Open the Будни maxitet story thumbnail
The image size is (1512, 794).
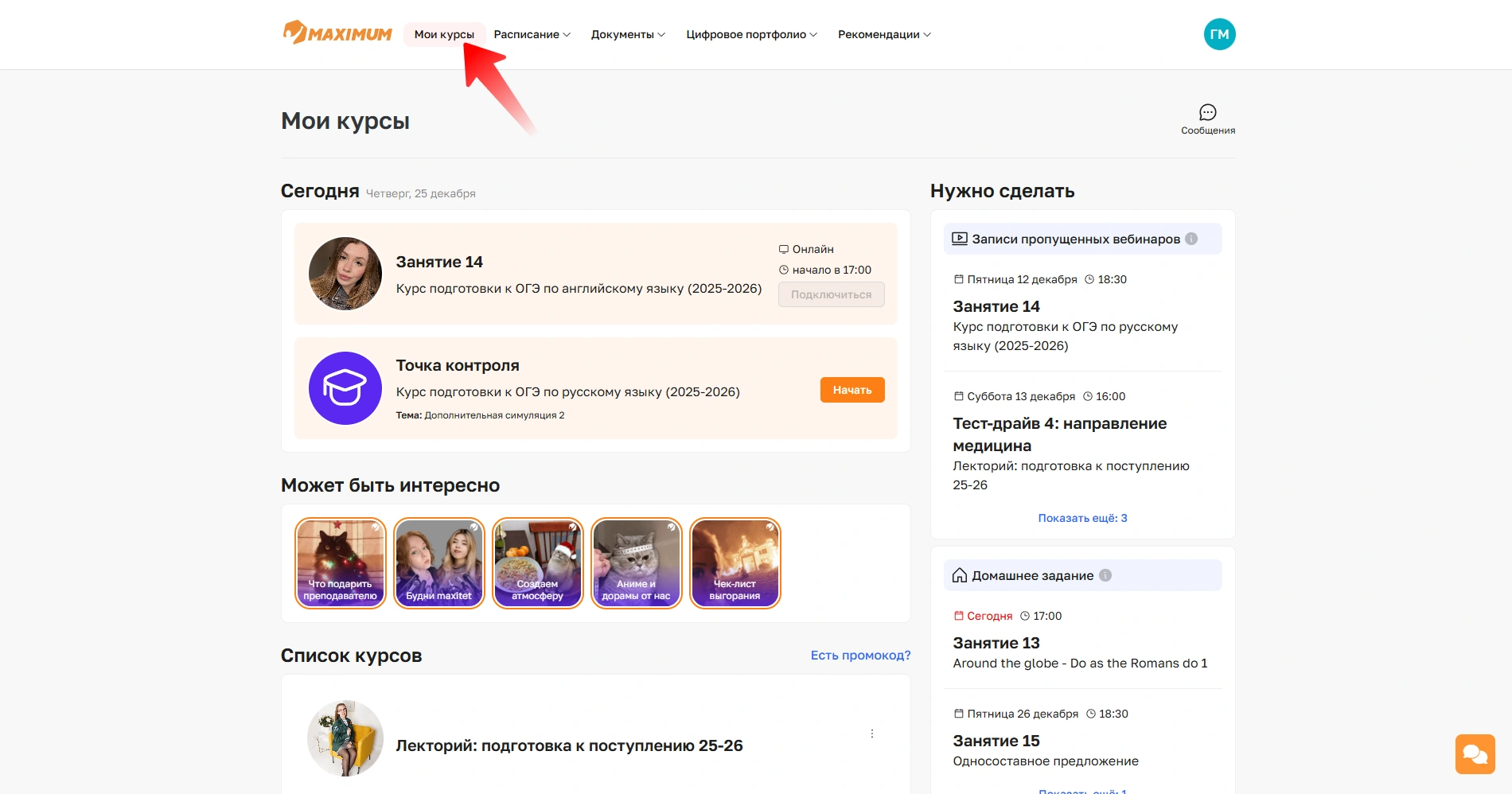click(x=439, y=563)
